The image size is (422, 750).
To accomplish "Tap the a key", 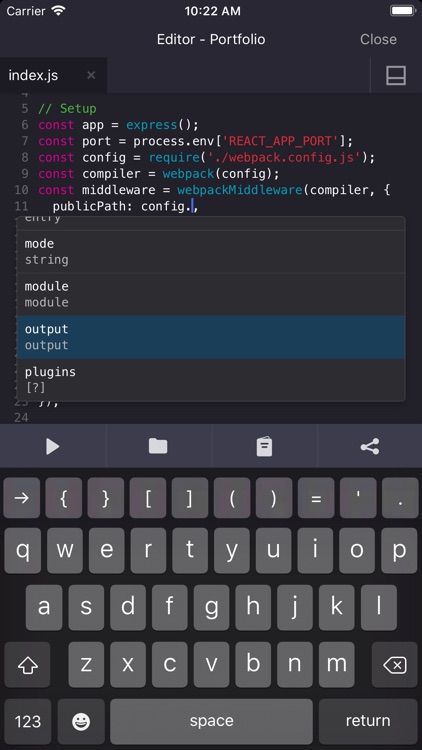I will coord(44,607).
